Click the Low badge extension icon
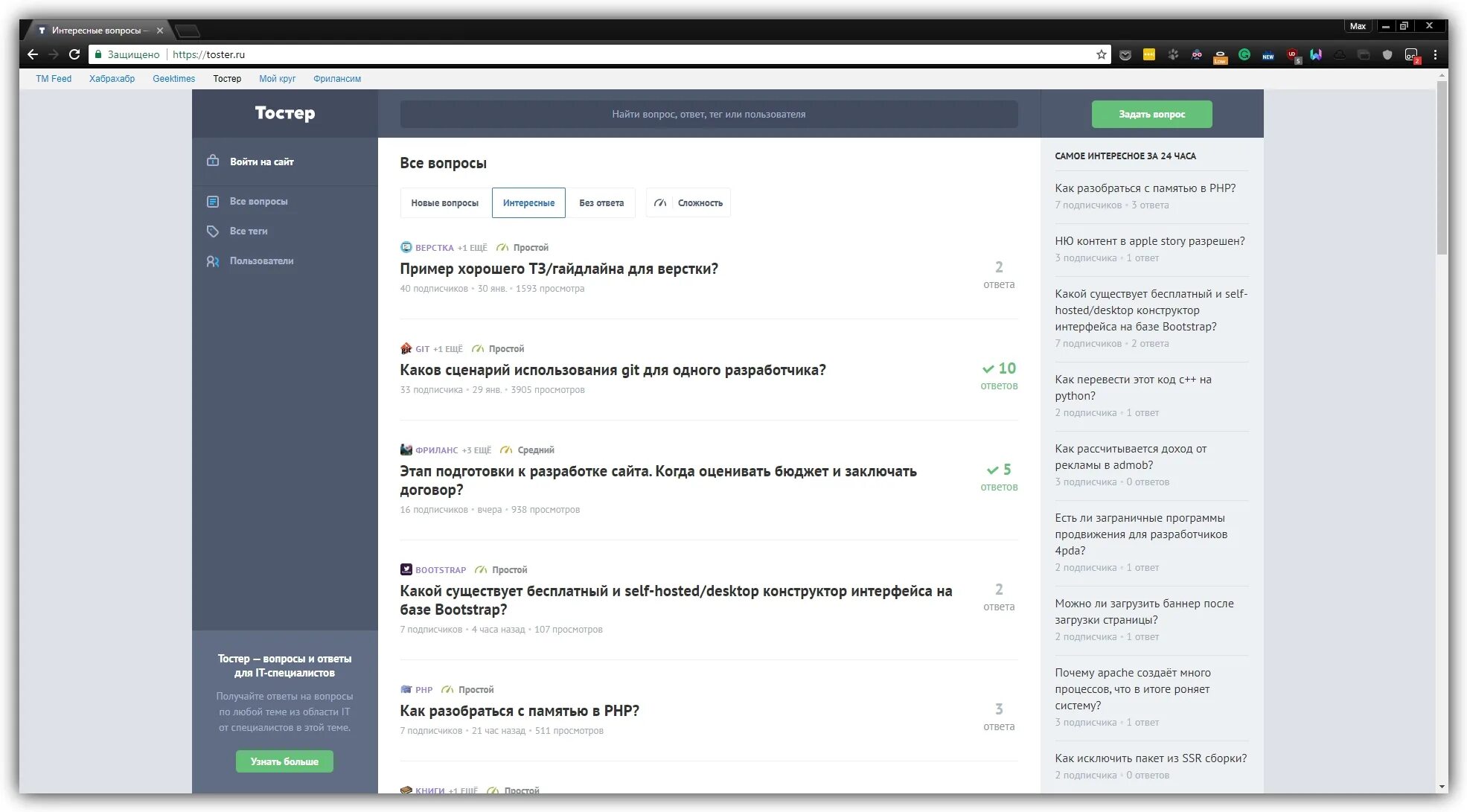 pyautogui.click(x=1220, y=56)
